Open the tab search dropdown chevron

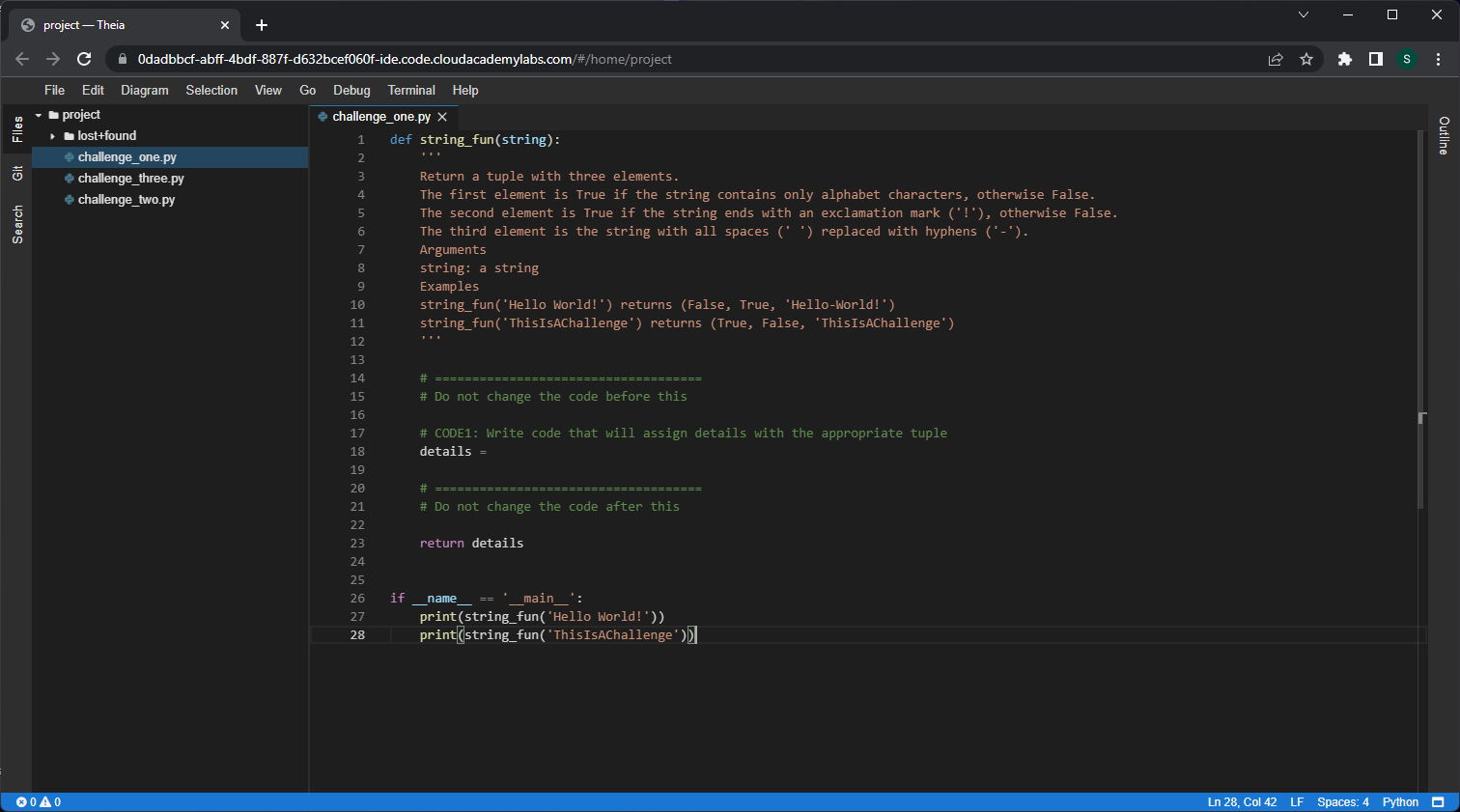click(x=1304, y=14)
